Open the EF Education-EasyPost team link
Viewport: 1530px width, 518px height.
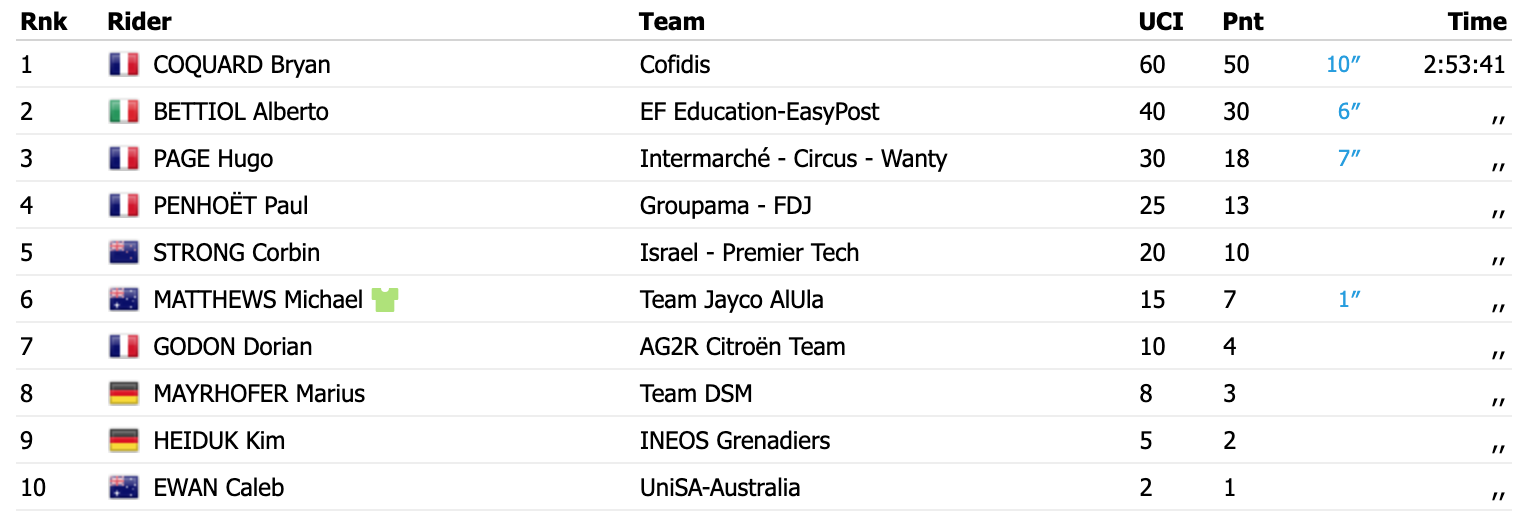[759, 112]
